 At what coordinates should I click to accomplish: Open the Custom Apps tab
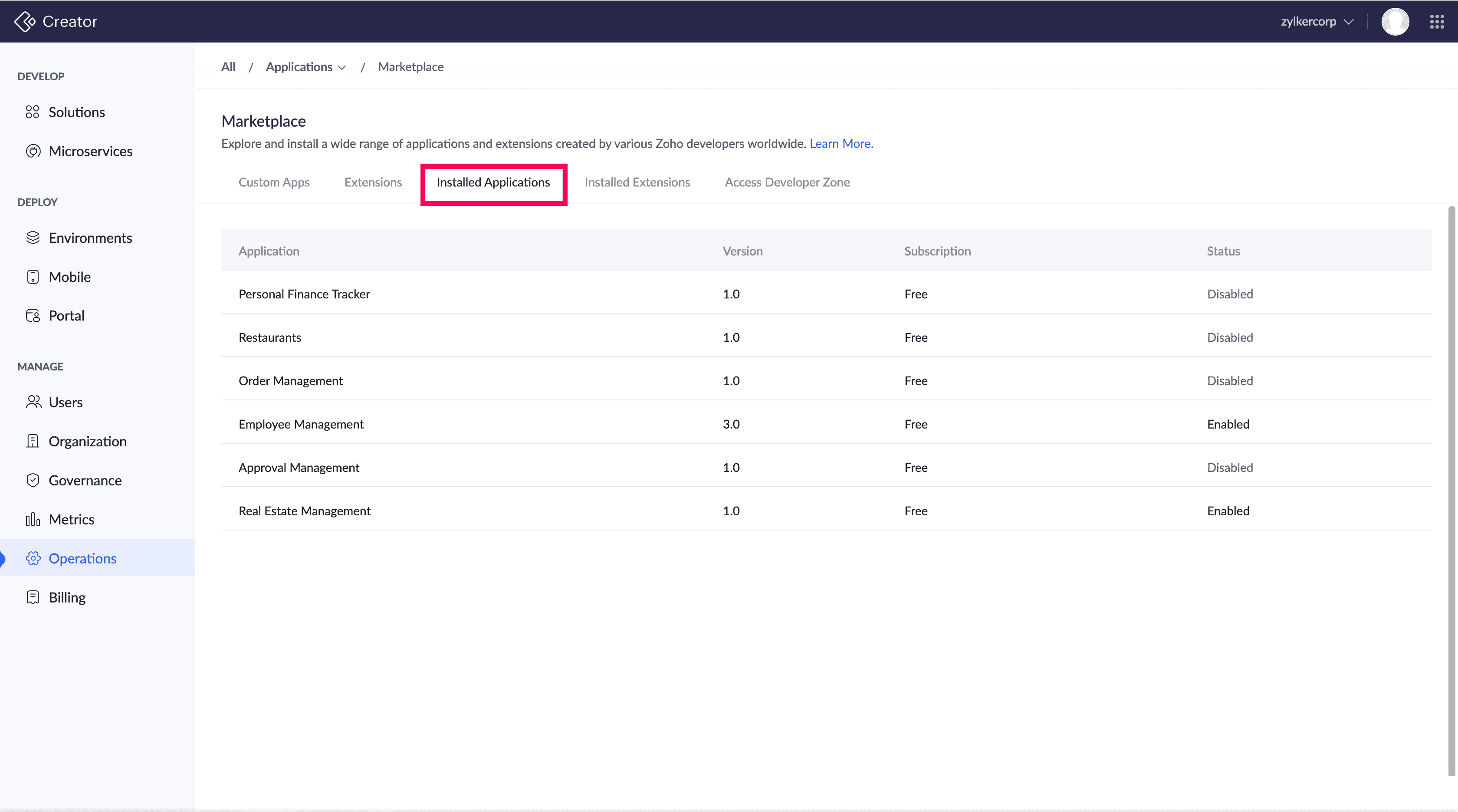pos(274,182)
